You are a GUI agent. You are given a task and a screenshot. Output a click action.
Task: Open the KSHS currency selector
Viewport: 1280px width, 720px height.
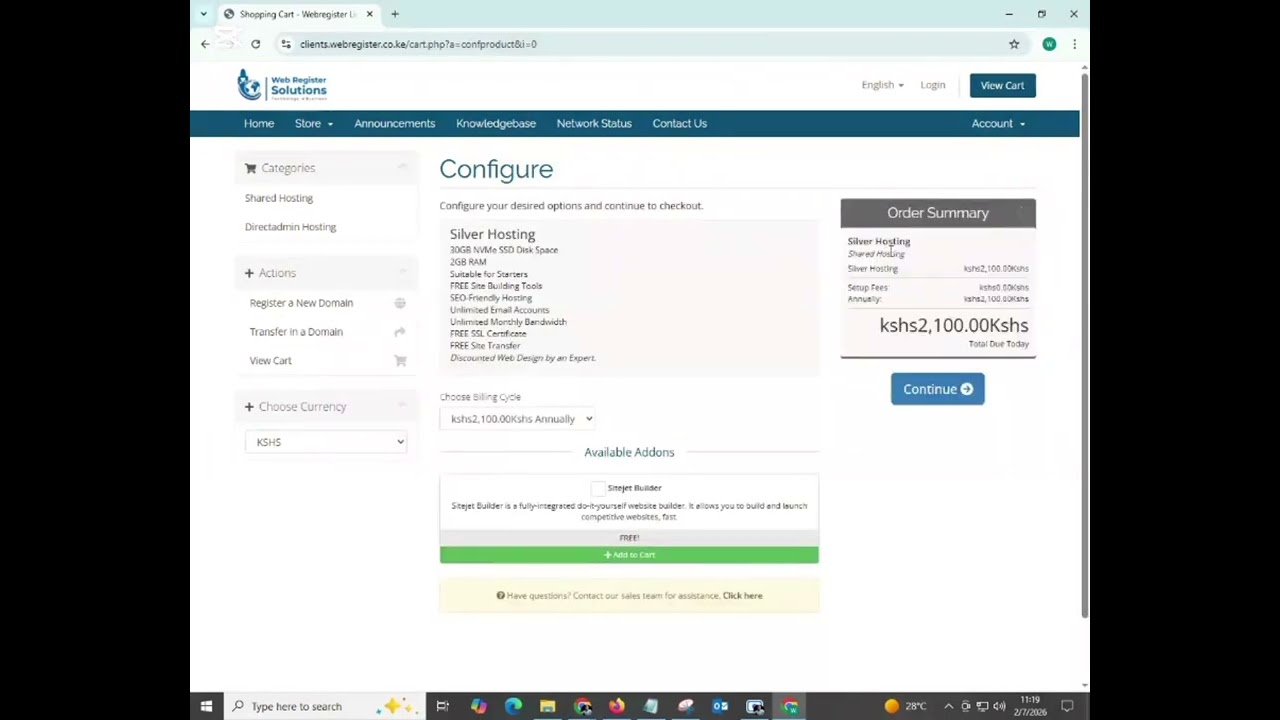(x=326, y=442)
